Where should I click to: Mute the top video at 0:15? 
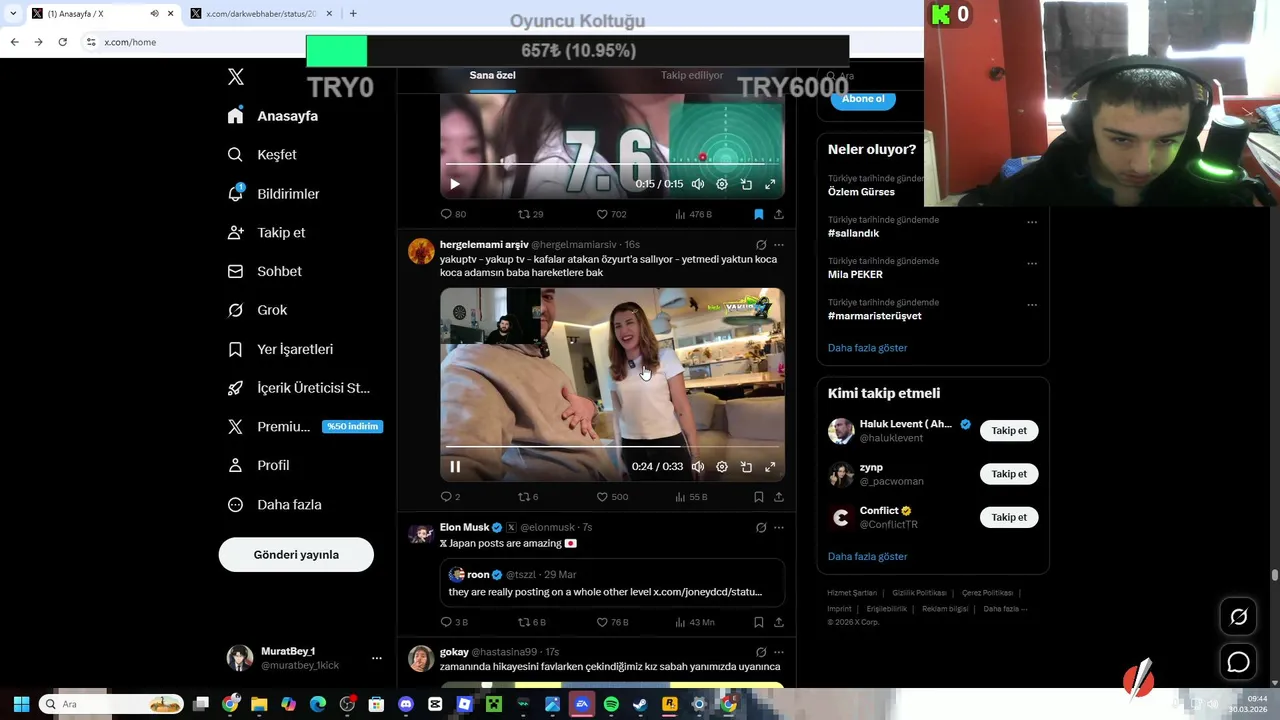[698, 184]
